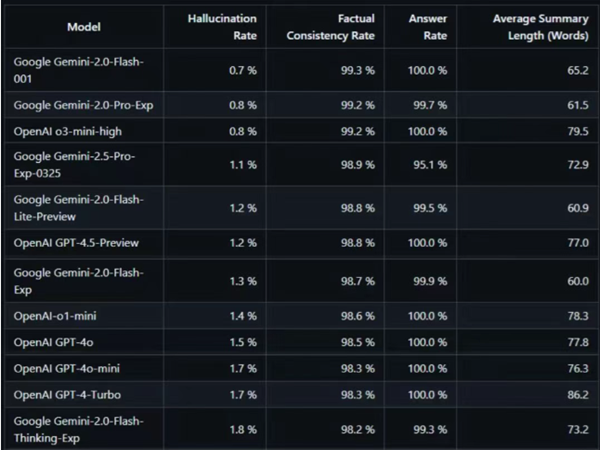This screenshot has width=600, height=450.
Task: Click the Average Summary Length header
Action: coord(540,27)
